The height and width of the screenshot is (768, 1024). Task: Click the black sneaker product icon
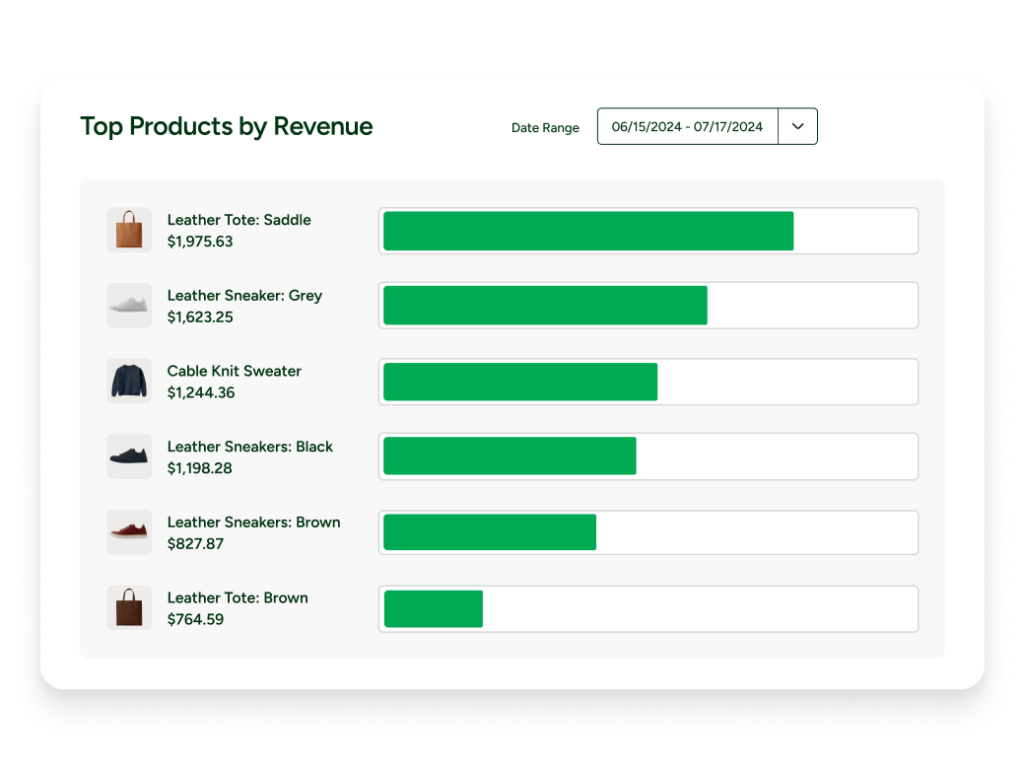[x=129, y=456]
